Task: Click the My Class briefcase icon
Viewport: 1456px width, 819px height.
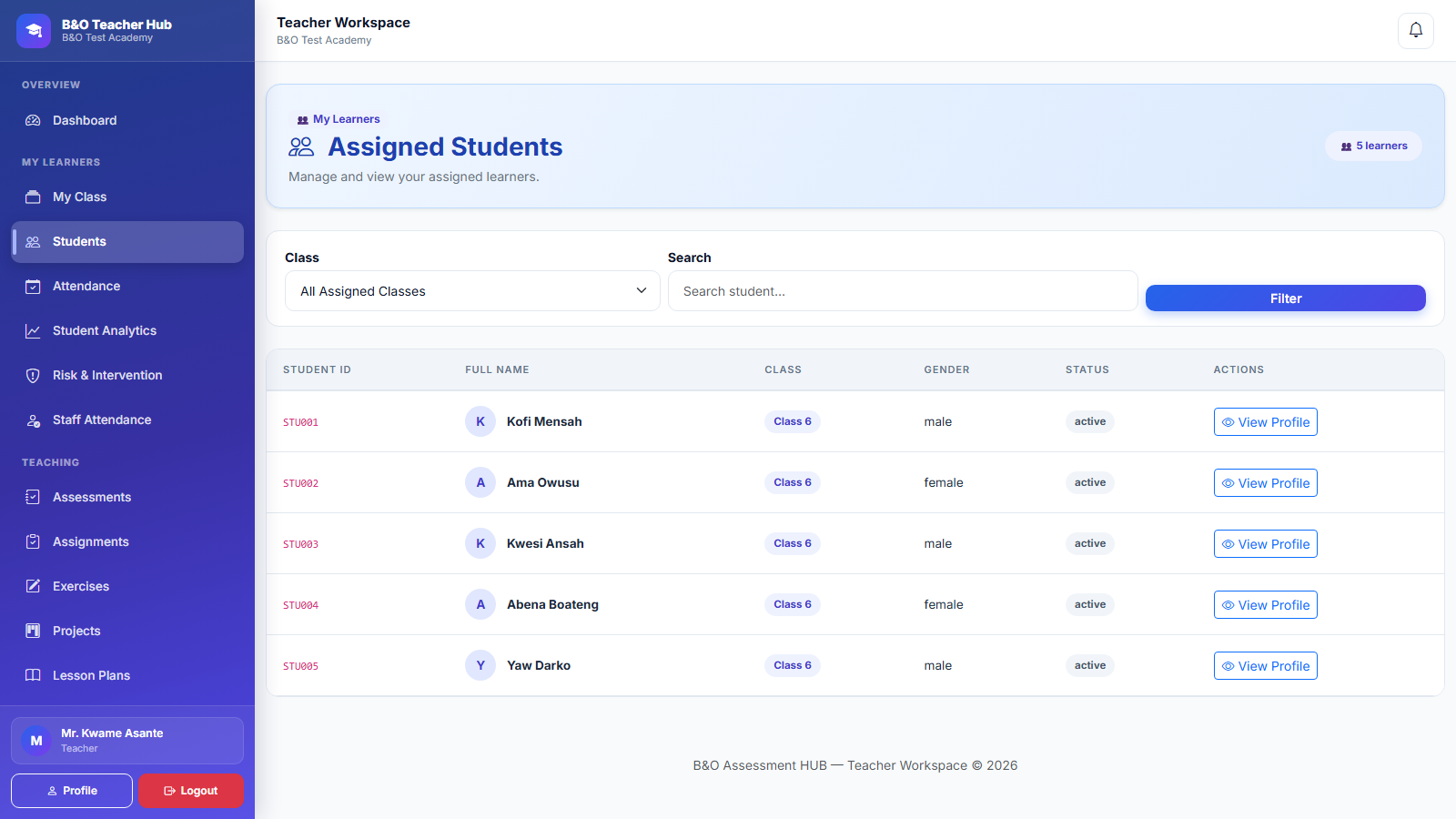Action: (33, 197)
